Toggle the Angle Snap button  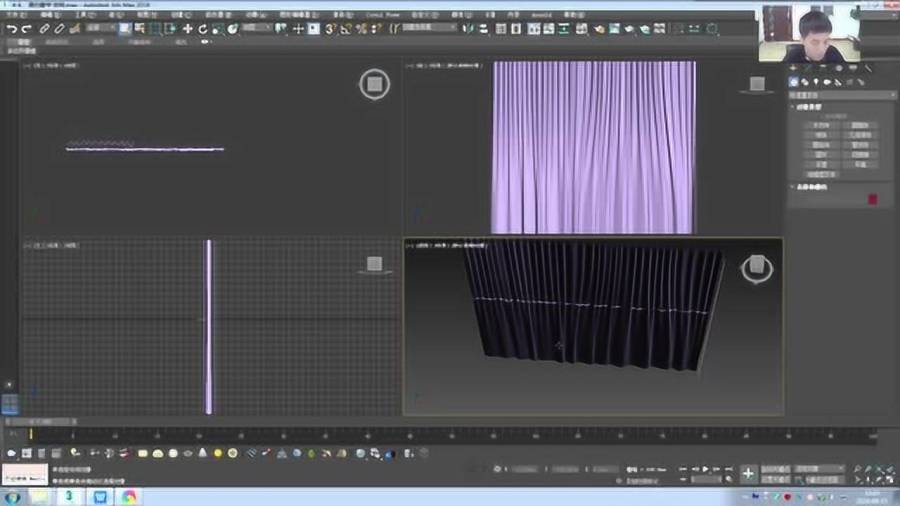346,28
